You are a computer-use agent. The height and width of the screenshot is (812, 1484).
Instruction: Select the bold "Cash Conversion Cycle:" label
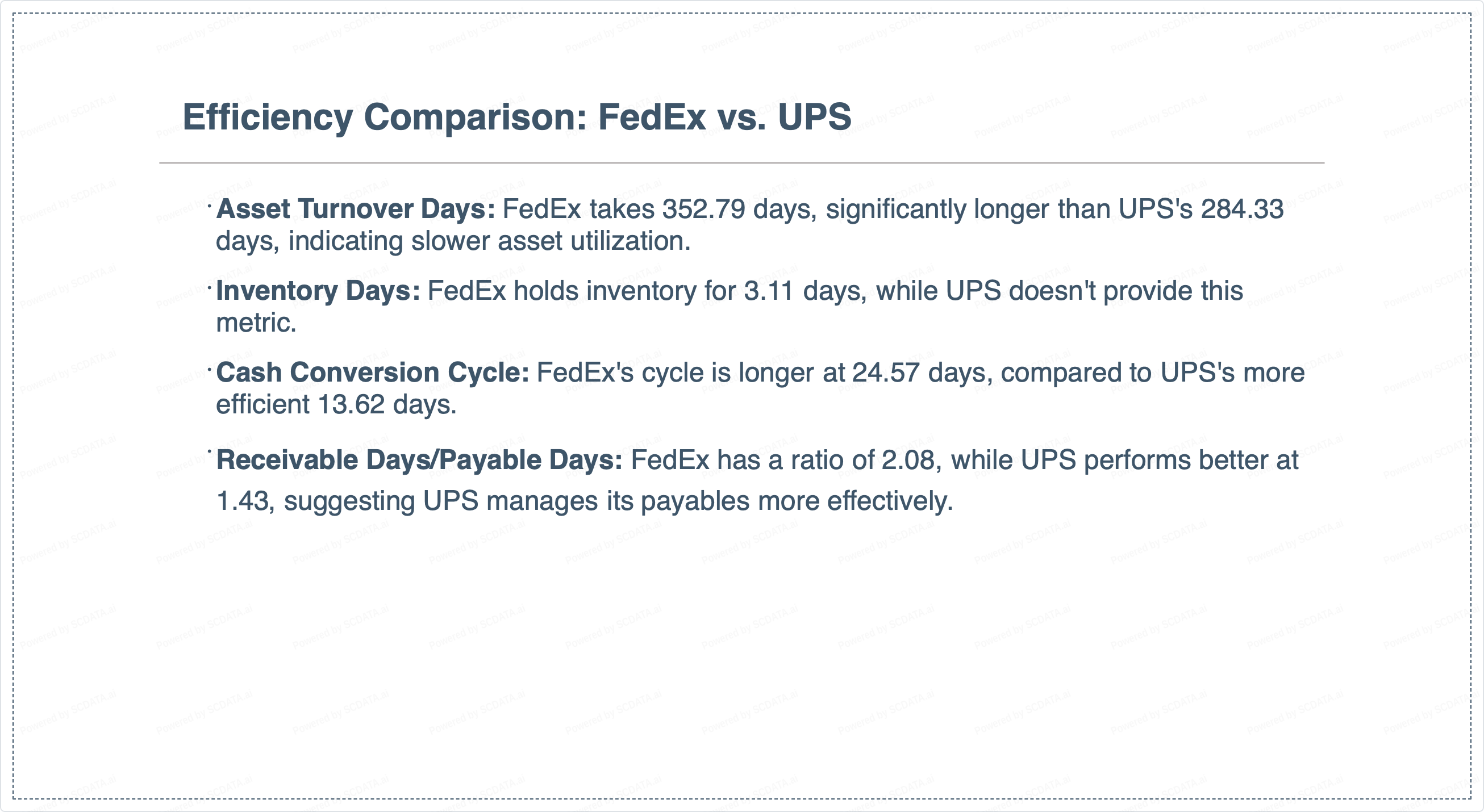coord(372,372)
